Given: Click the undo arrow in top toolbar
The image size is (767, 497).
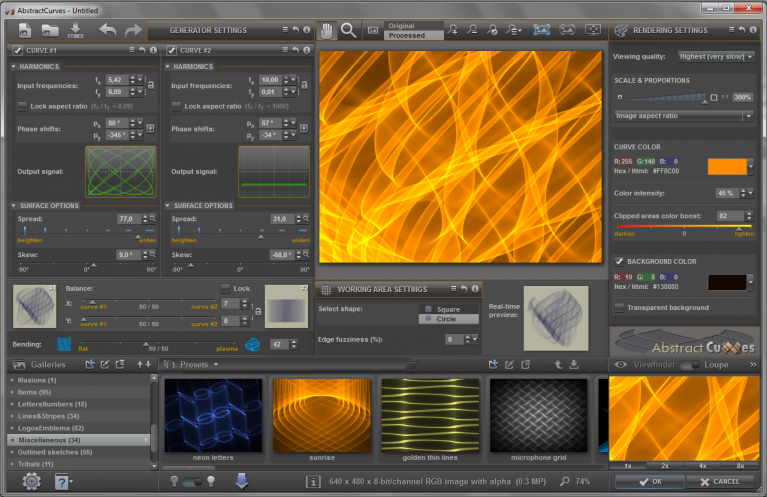Looking at the screenshot, I should pos(108,30).
